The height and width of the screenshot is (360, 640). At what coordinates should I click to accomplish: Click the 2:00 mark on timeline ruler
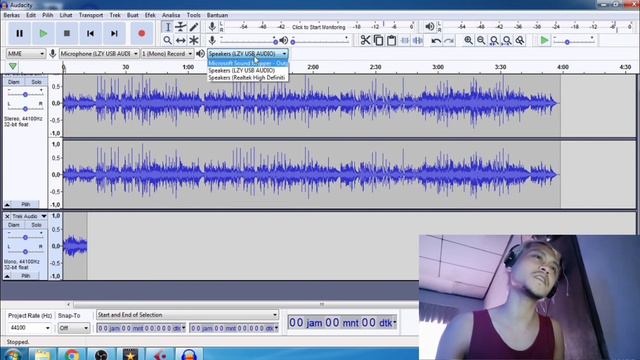point(313,67)
